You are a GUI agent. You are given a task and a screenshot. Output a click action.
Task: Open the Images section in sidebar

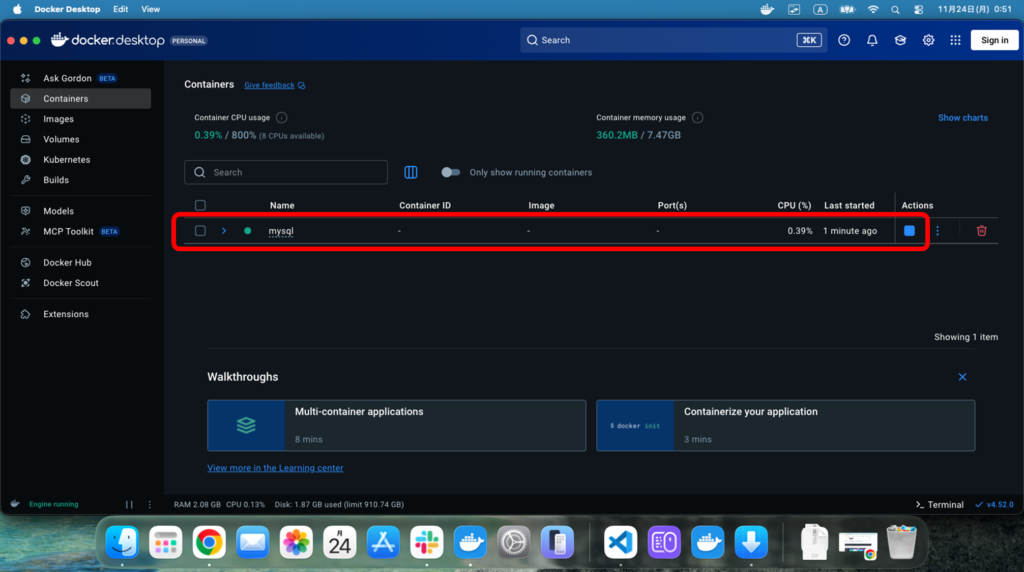pyautogui.click(x=58, y=119)
